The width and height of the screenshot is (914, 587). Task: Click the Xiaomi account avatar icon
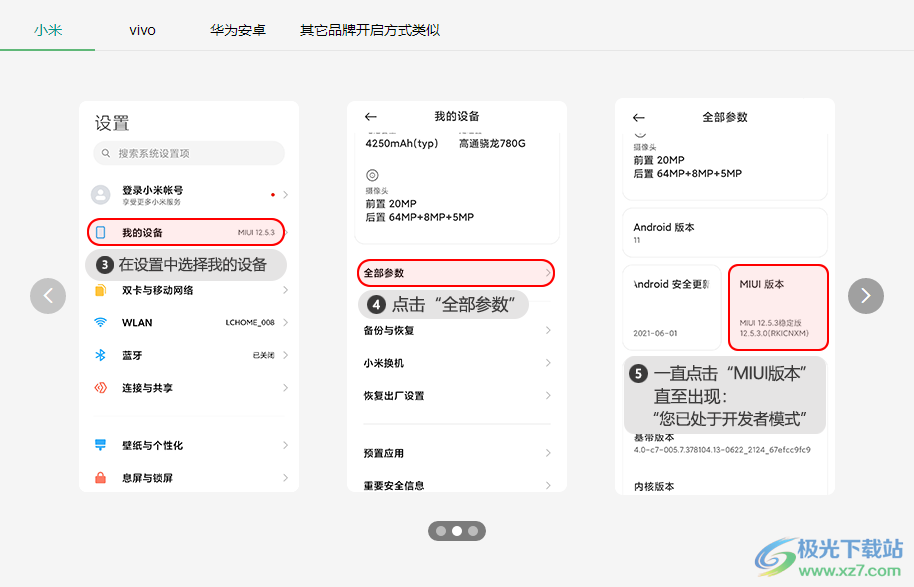click(101, 195)
